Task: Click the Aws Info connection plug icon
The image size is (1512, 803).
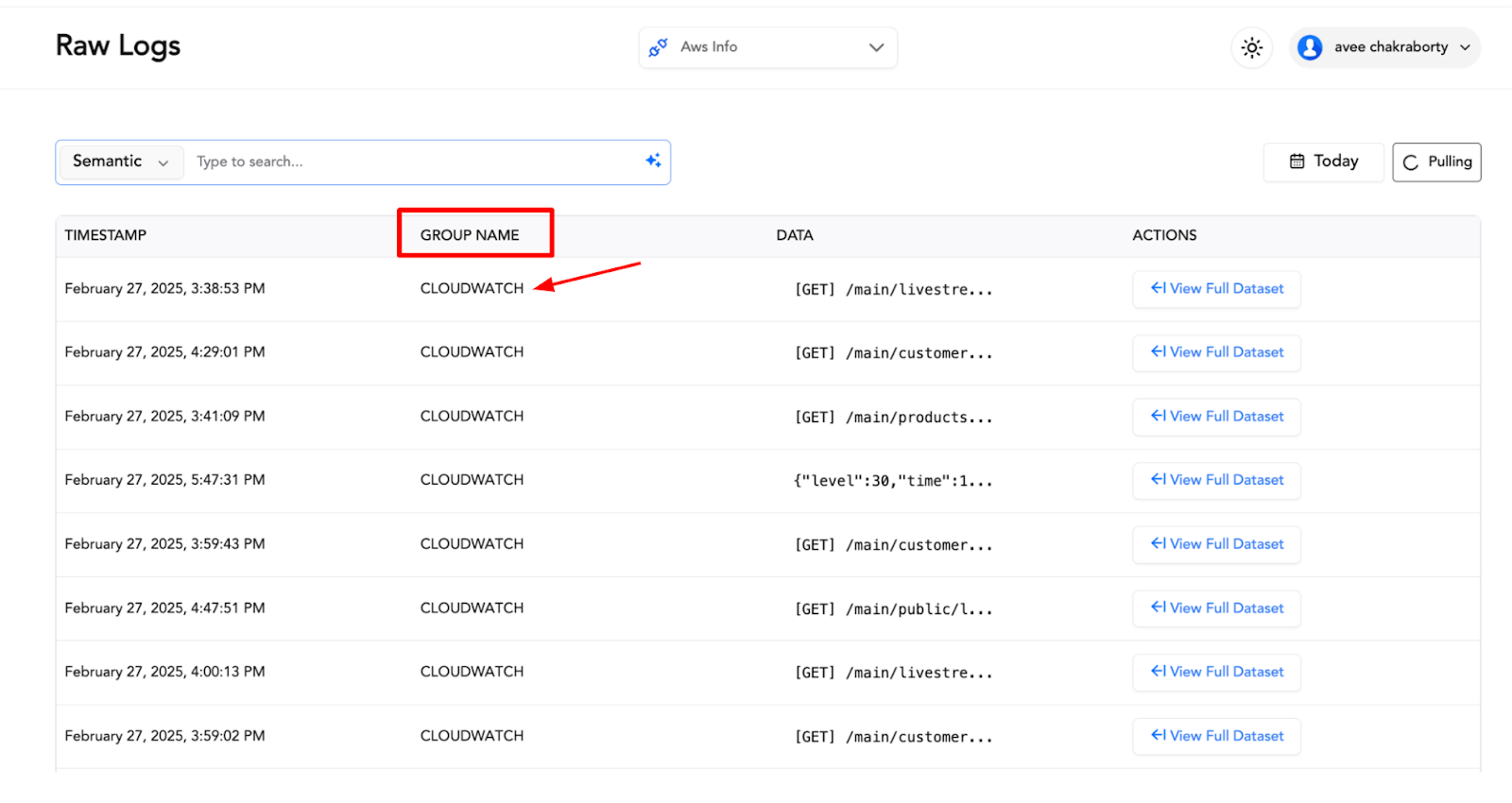Action: [659, 47]
